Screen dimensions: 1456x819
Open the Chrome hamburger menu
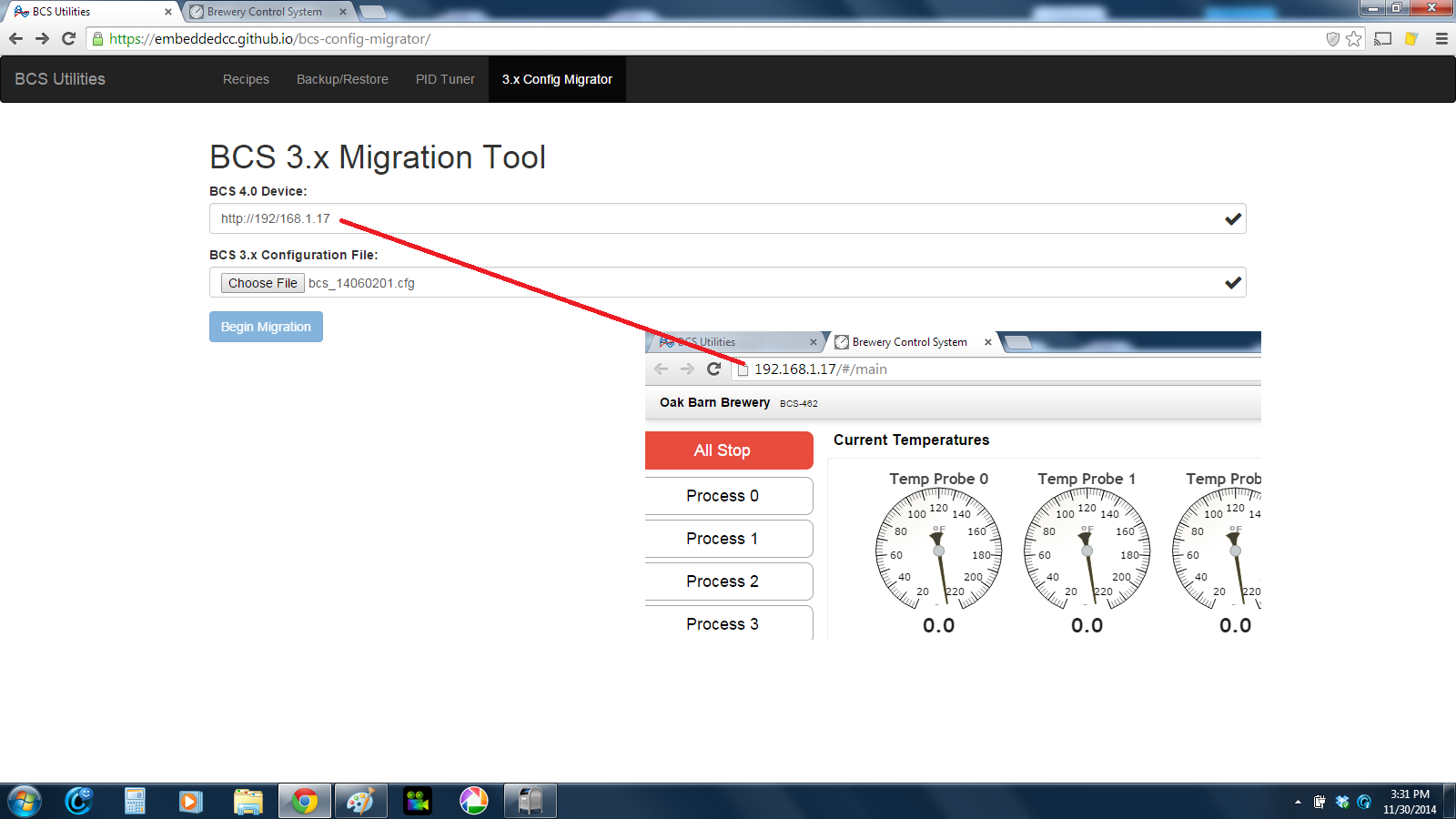(1441, 38)
